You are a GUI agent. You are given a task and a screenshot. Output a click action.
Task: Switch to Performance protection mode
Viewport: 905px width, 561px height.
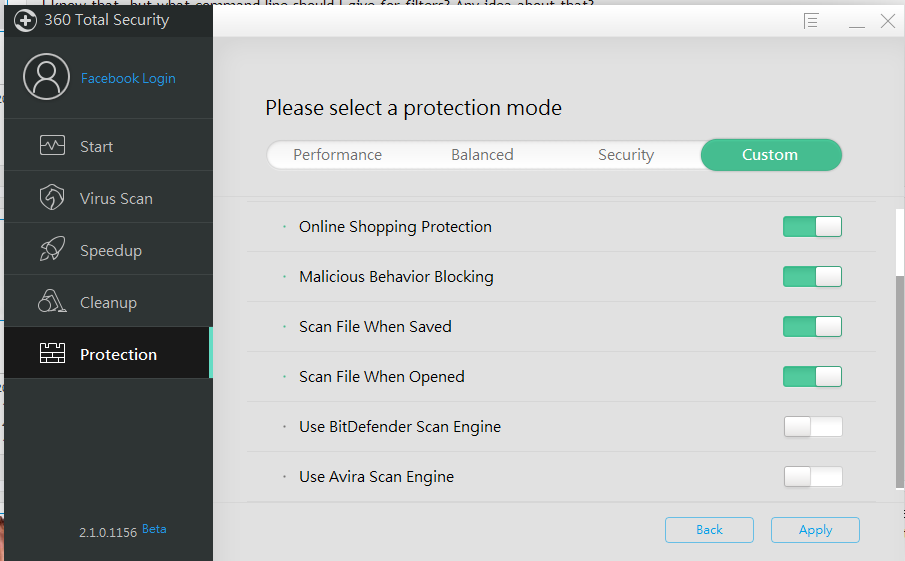coord(337,155)
